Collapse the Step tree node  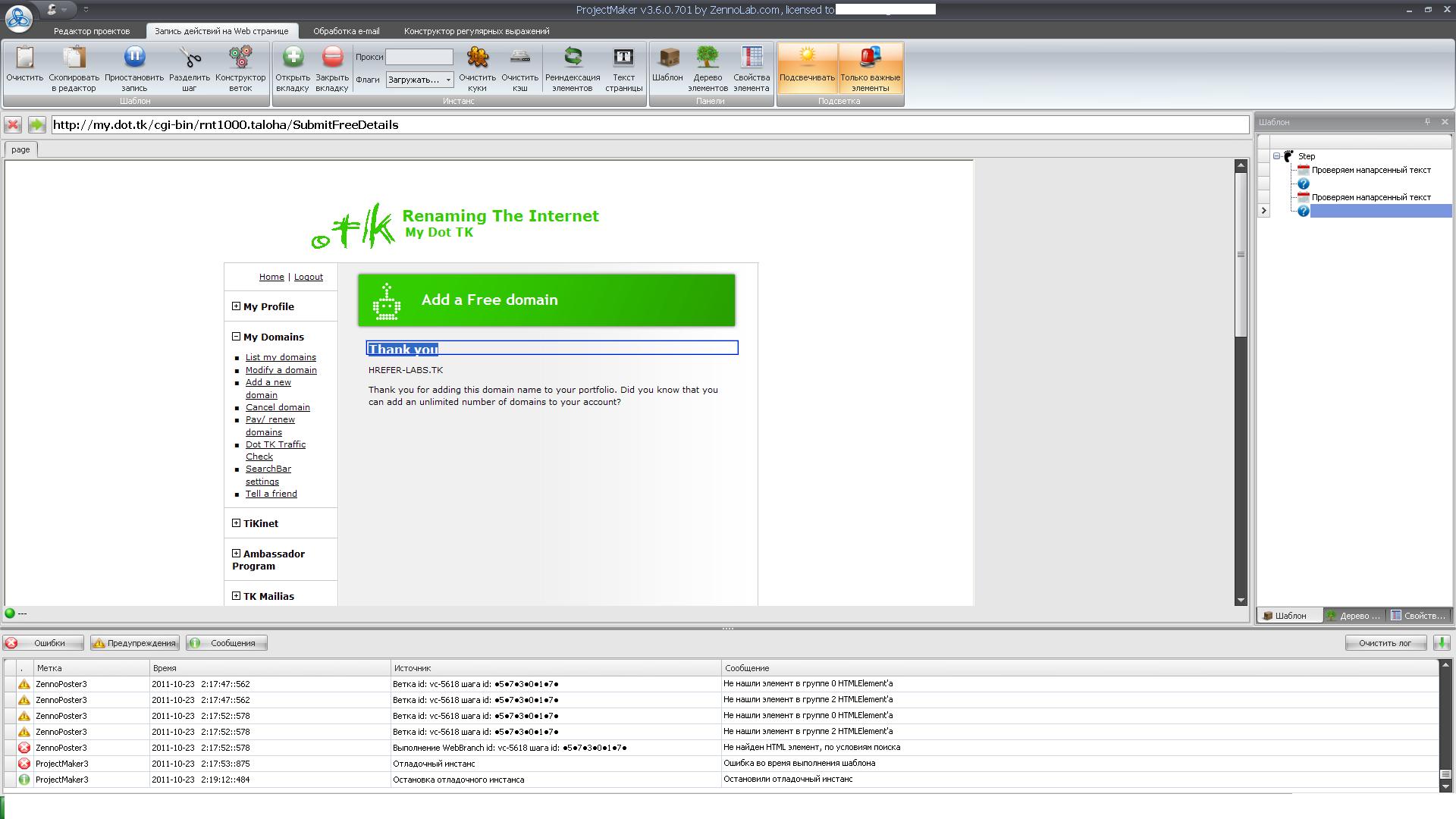[x=1277, y=156]
